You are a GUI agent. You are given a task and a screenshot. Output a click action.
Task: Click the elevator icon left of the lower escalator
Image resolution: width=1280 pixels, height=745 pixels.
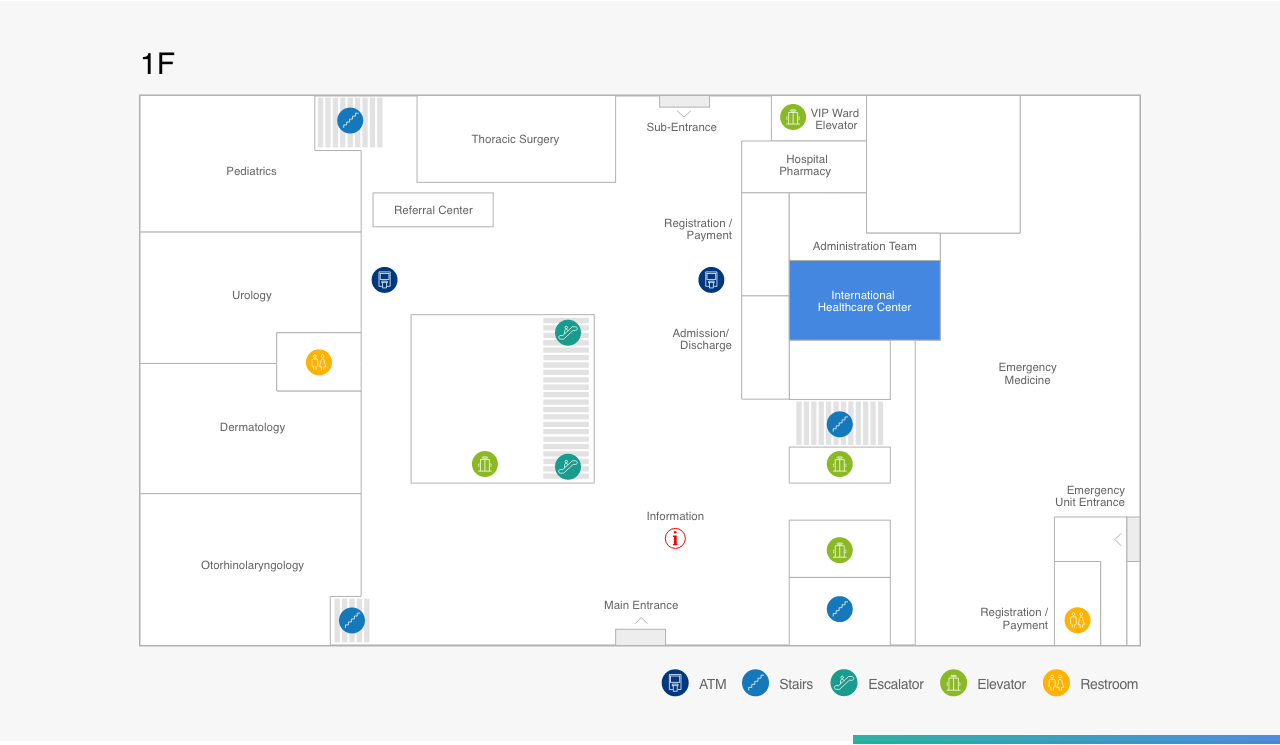(x=485, y=464)
